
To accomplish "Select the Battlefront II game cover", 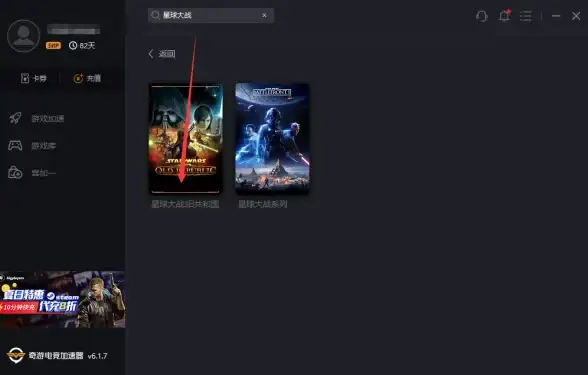I will tap(272, 138).
